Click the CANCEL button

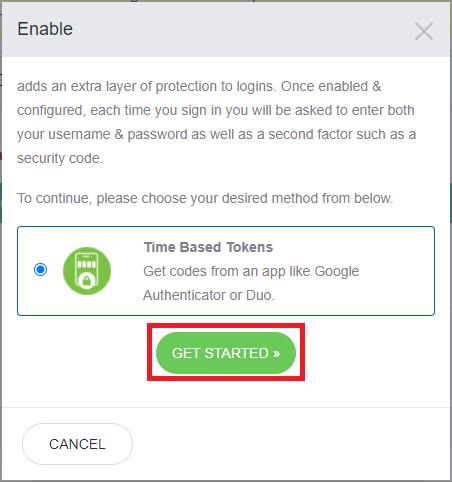point(77,444)
